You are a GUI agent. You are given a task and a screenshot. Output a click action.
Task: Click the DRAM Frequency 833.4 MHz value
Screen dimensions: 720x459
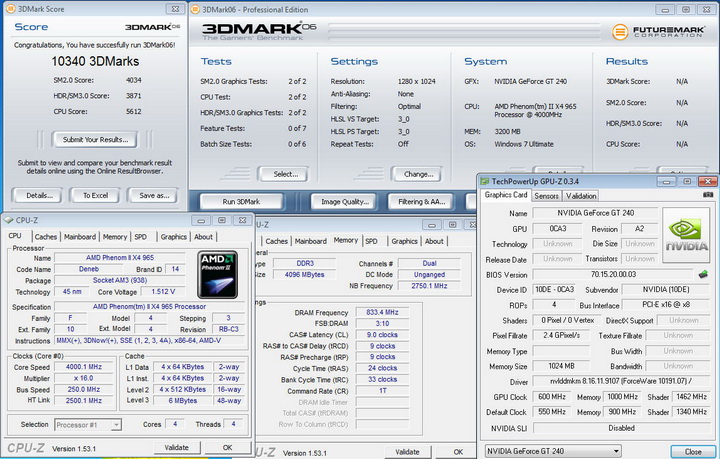point(382,312)
